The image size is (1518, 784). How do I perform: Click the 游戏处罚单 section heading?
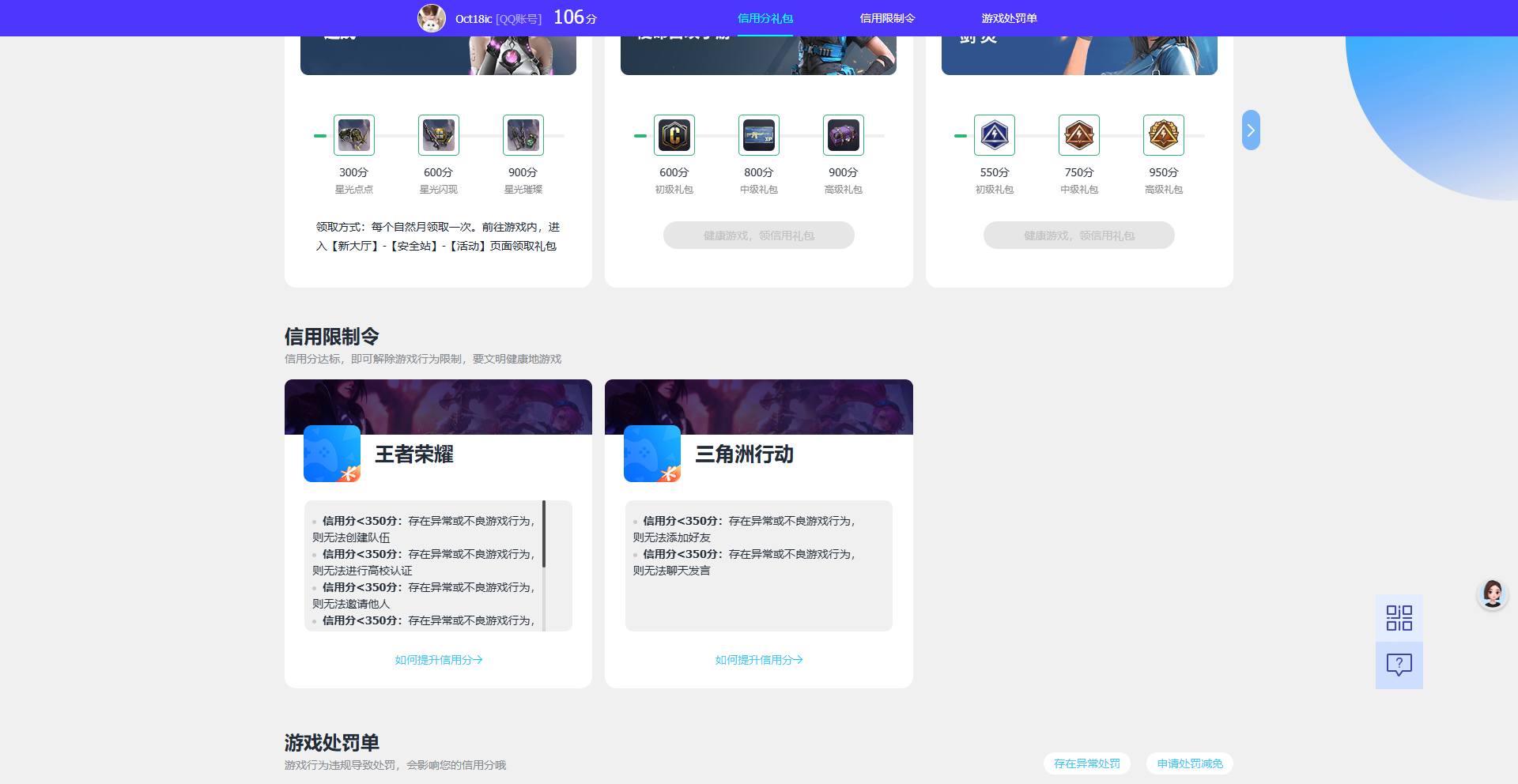(x=332, y=743)
